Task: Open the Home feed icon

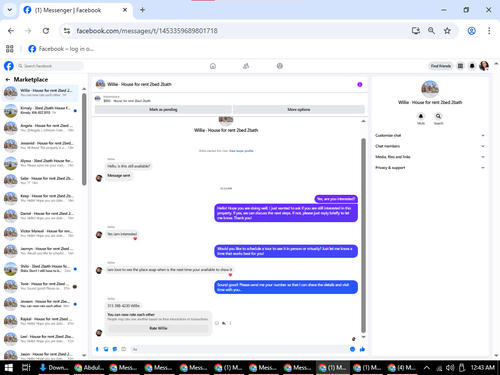Action: tap(213, 66)
